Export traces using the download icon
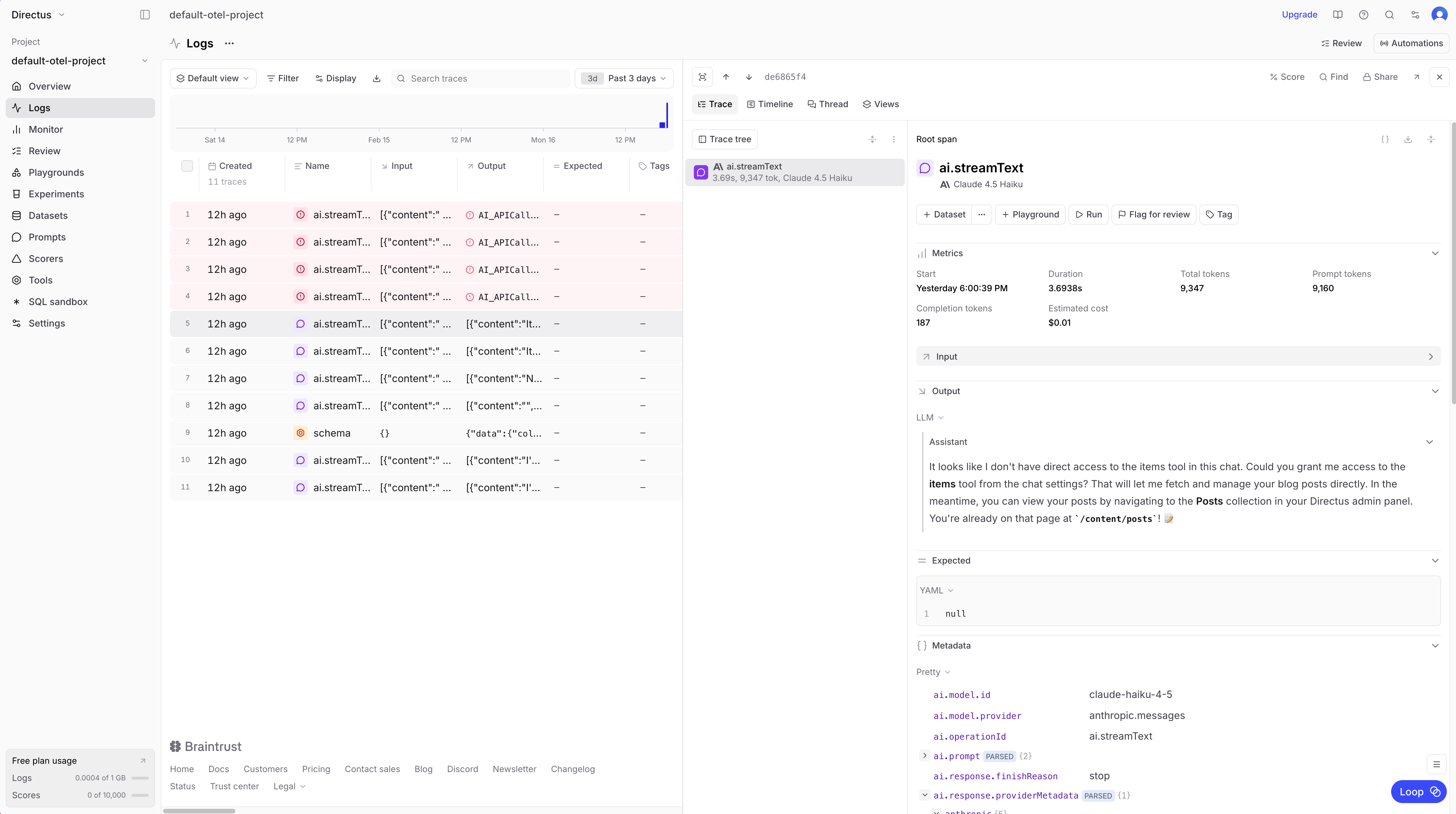The image size is (1456, 814). click(376, 78)
